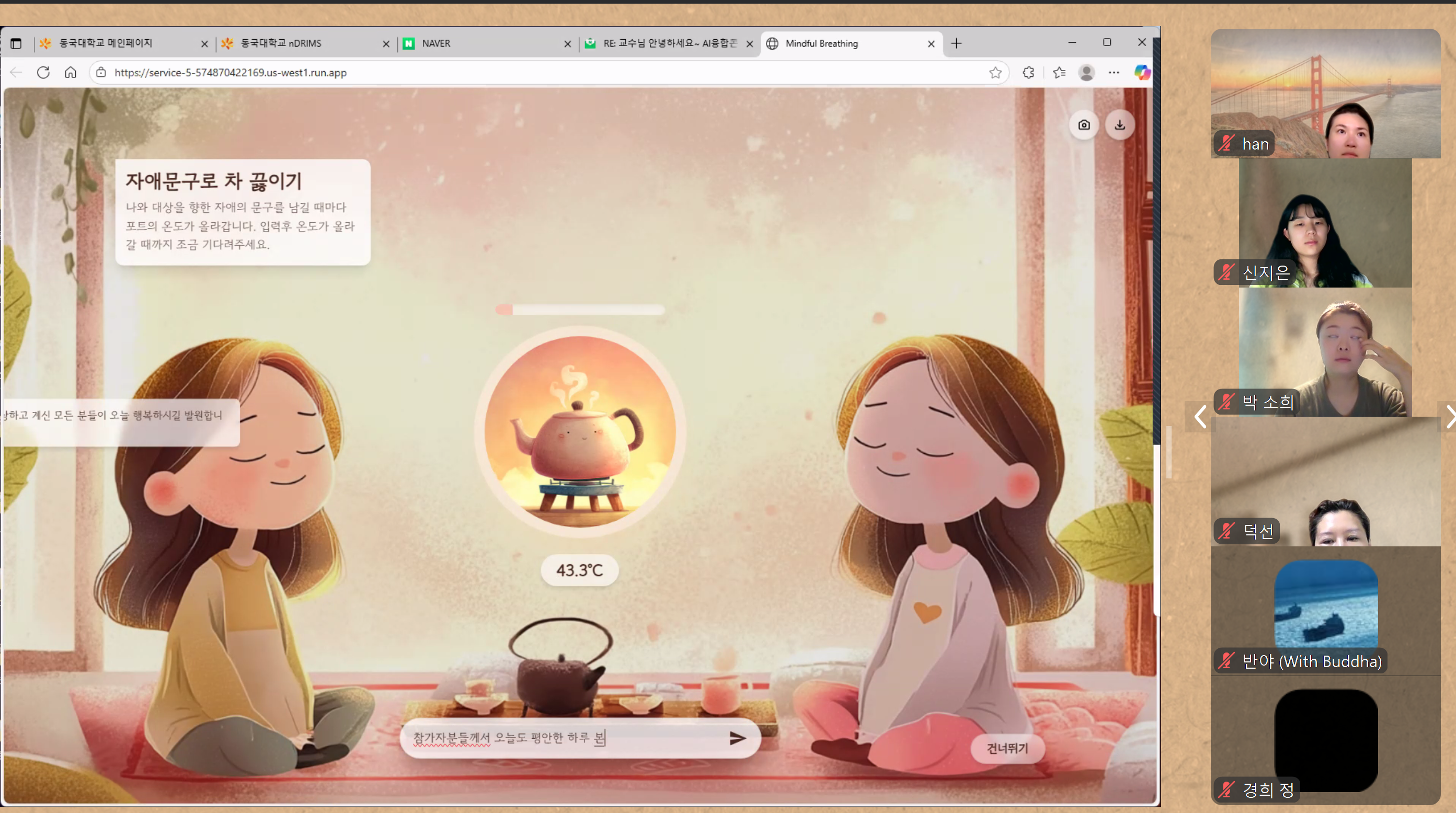This screenshot has height=813, width=1456.
Task: Add page to favorites star icon
Action: click(995, 72)
